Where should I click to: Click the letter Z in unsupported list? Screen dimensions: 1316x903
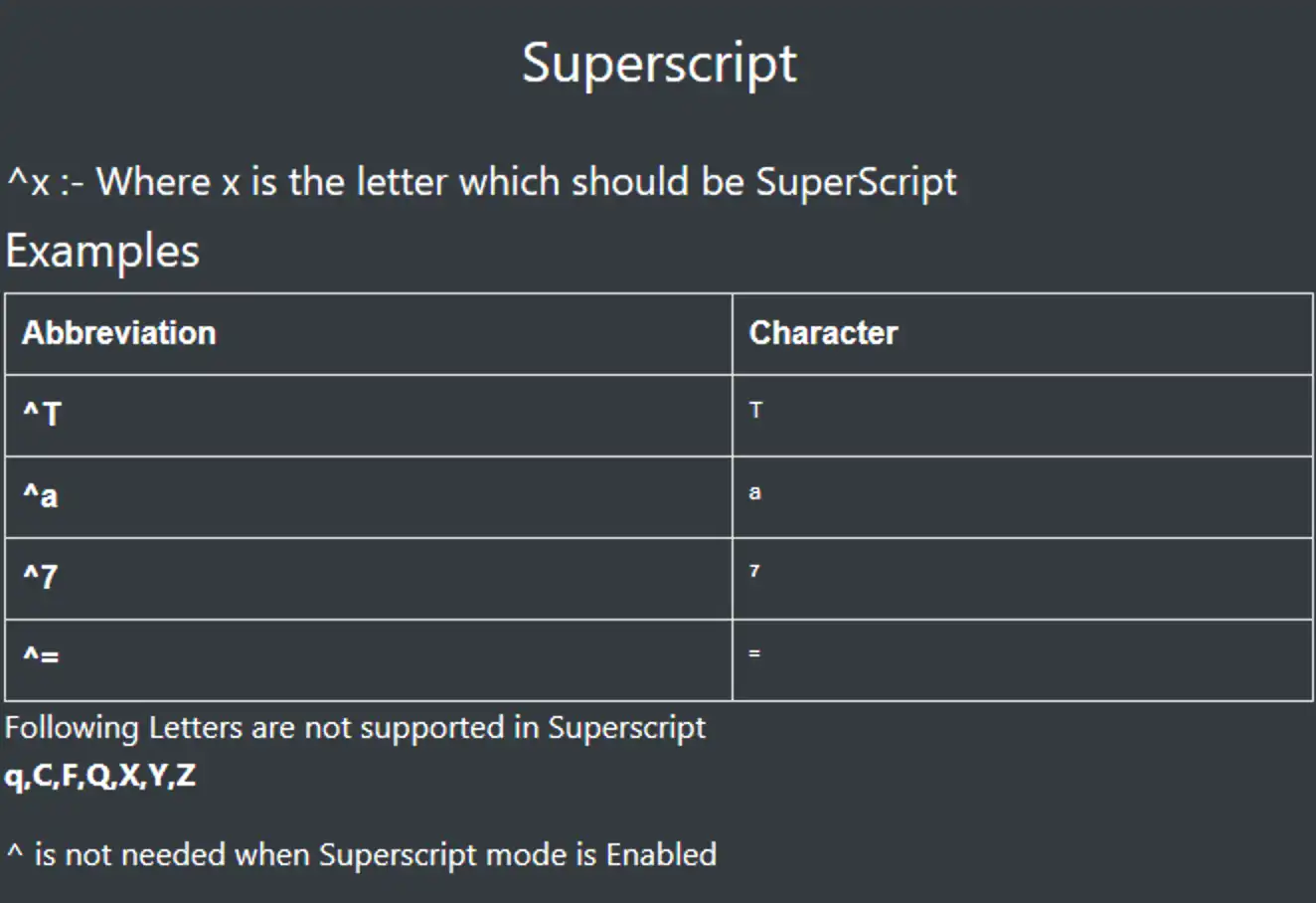[x=186, y=775]
